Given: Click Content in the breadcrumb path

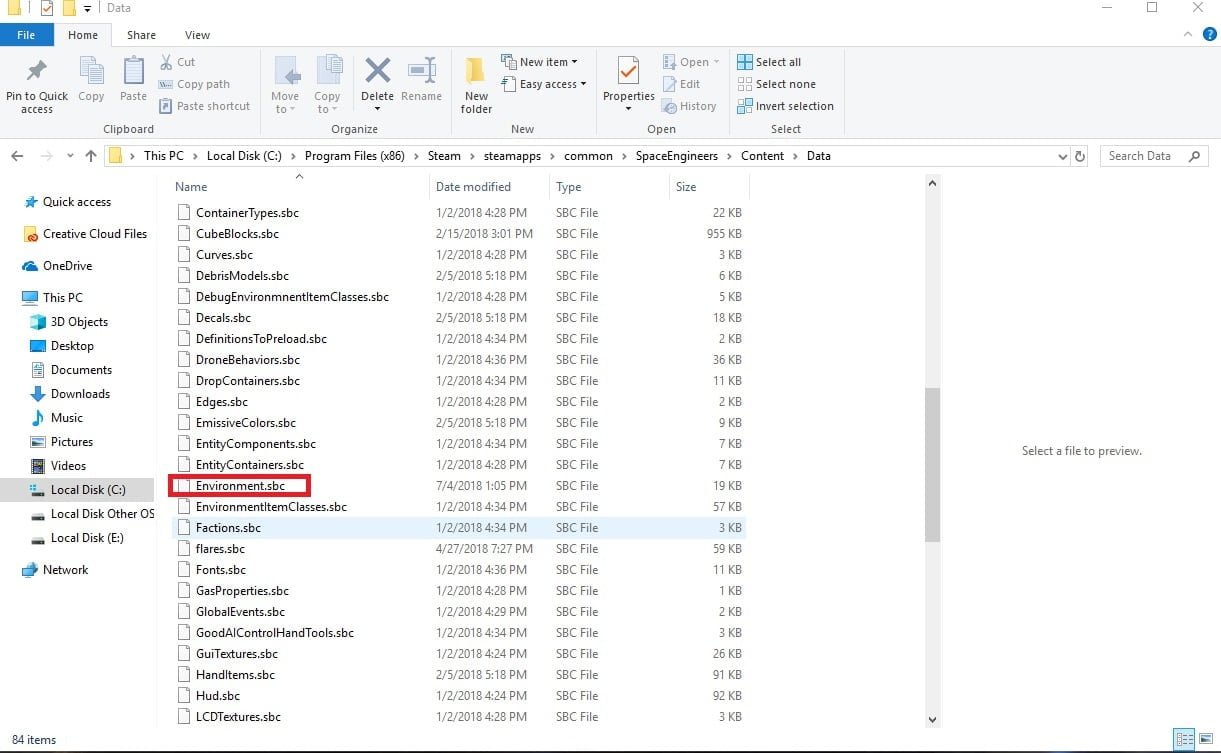Looking at the screenshot, I should [763, 156].
